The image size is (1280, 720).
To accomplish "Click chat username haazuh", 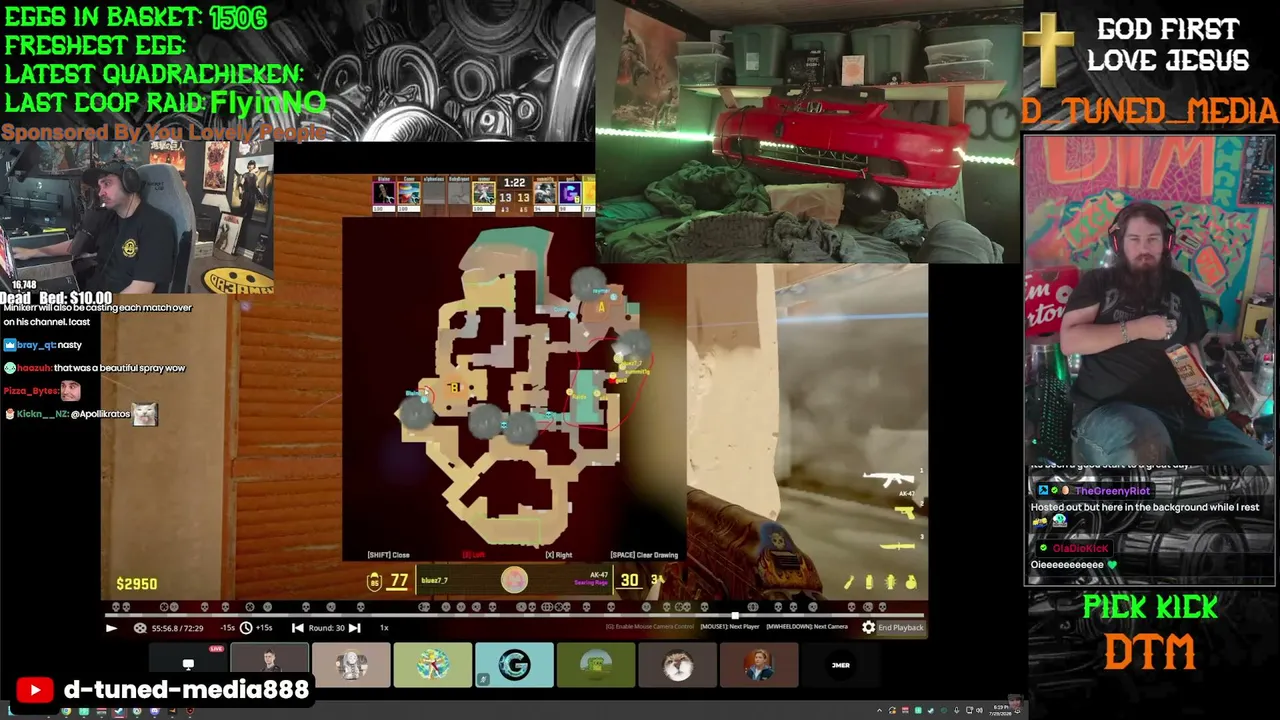I will coord(35,368).
